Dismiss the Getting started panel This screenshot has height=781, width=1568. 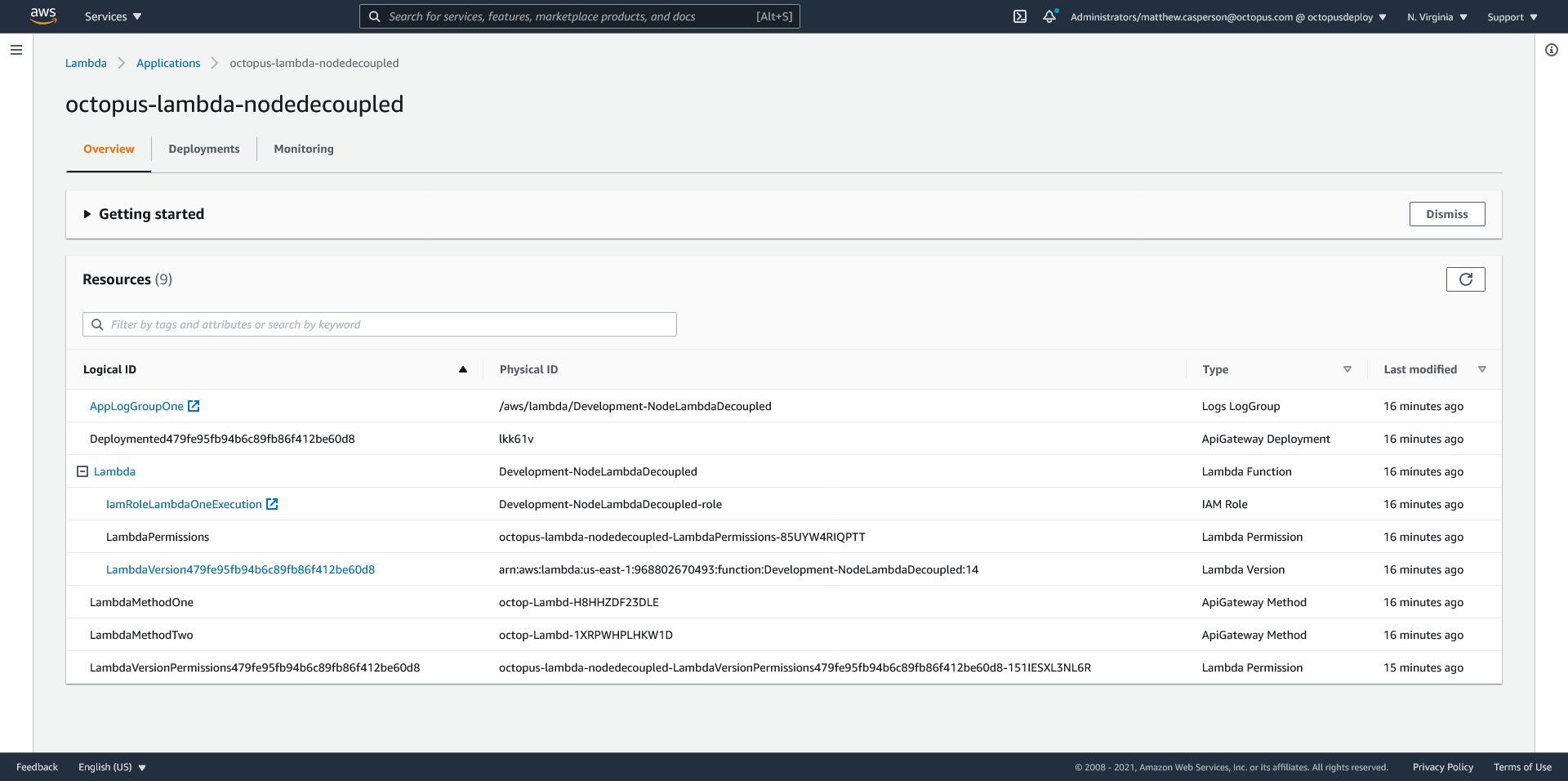(x=1446, y=214)
